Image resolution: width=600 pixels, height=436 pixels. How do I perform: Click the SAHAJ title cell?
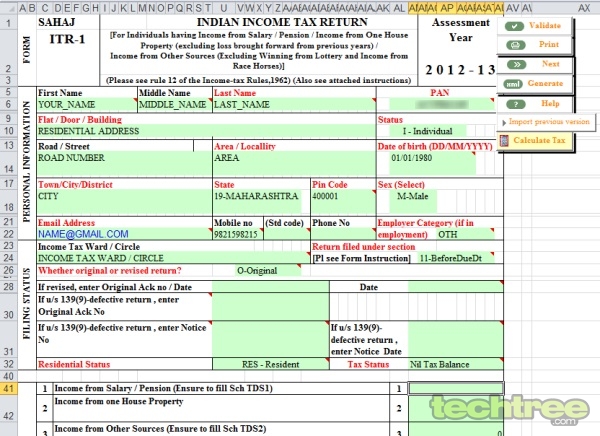tap(57, 22)
